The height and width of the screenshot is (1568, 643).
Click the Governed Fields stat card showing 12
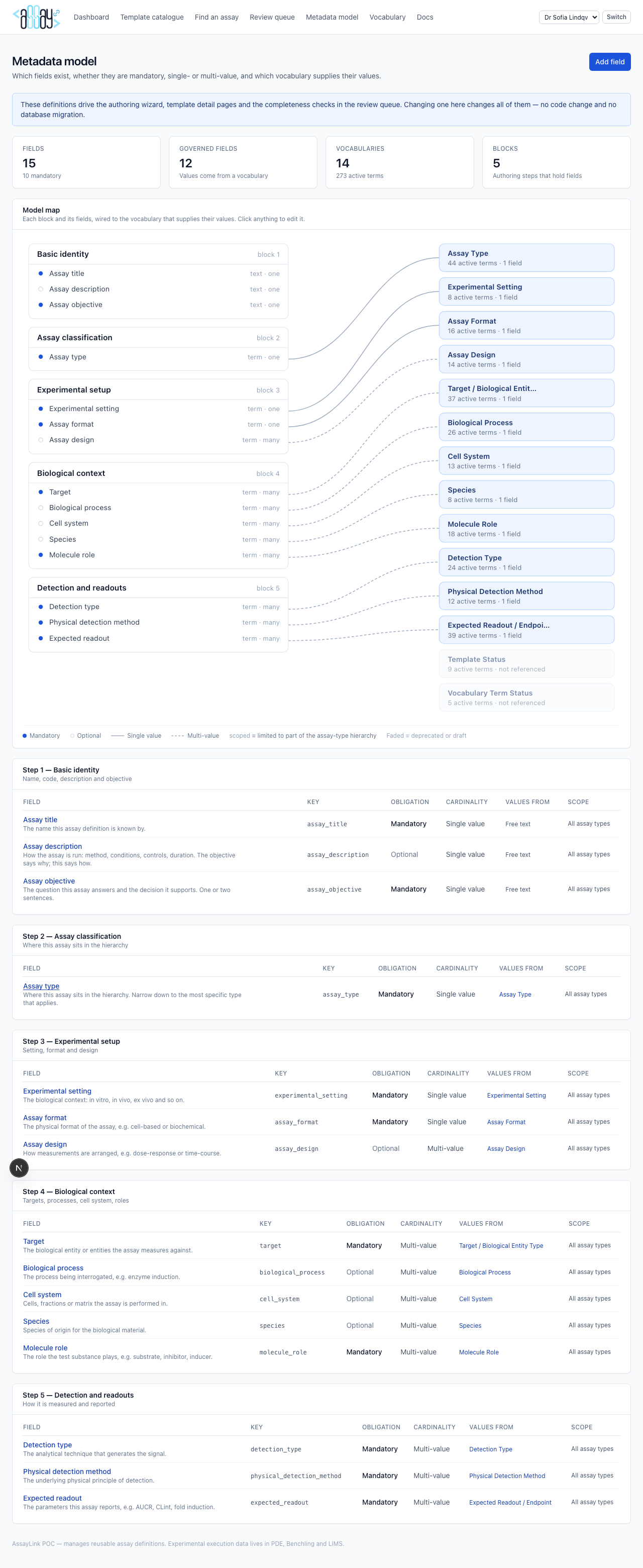click(x=243, y=162)
